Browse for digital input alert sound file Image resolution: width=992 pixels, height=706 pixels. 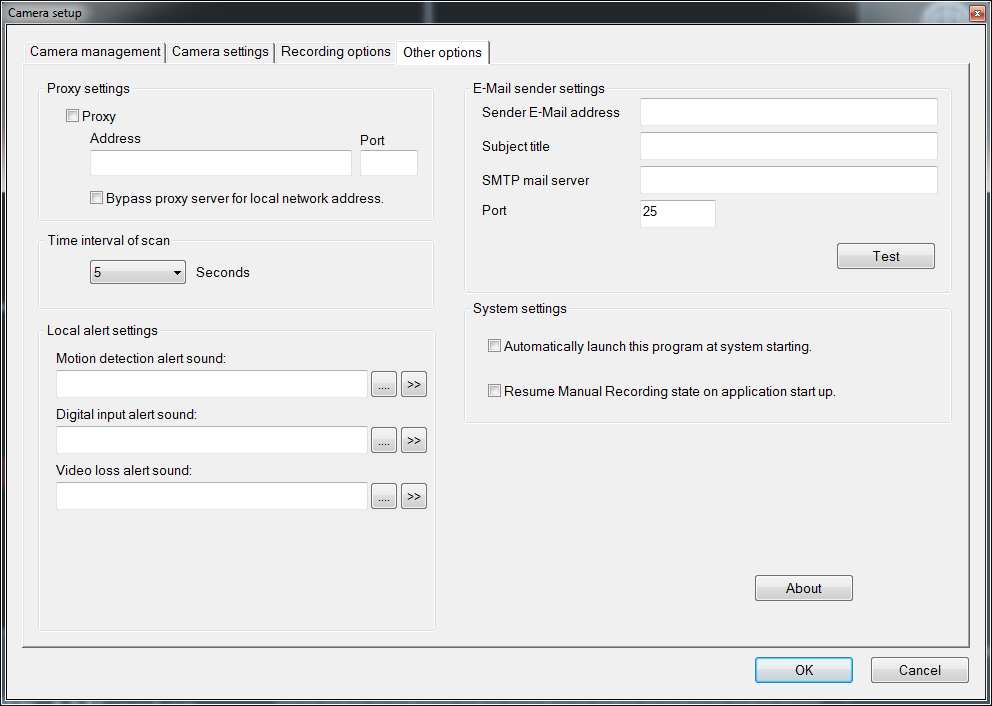[384, 440]
